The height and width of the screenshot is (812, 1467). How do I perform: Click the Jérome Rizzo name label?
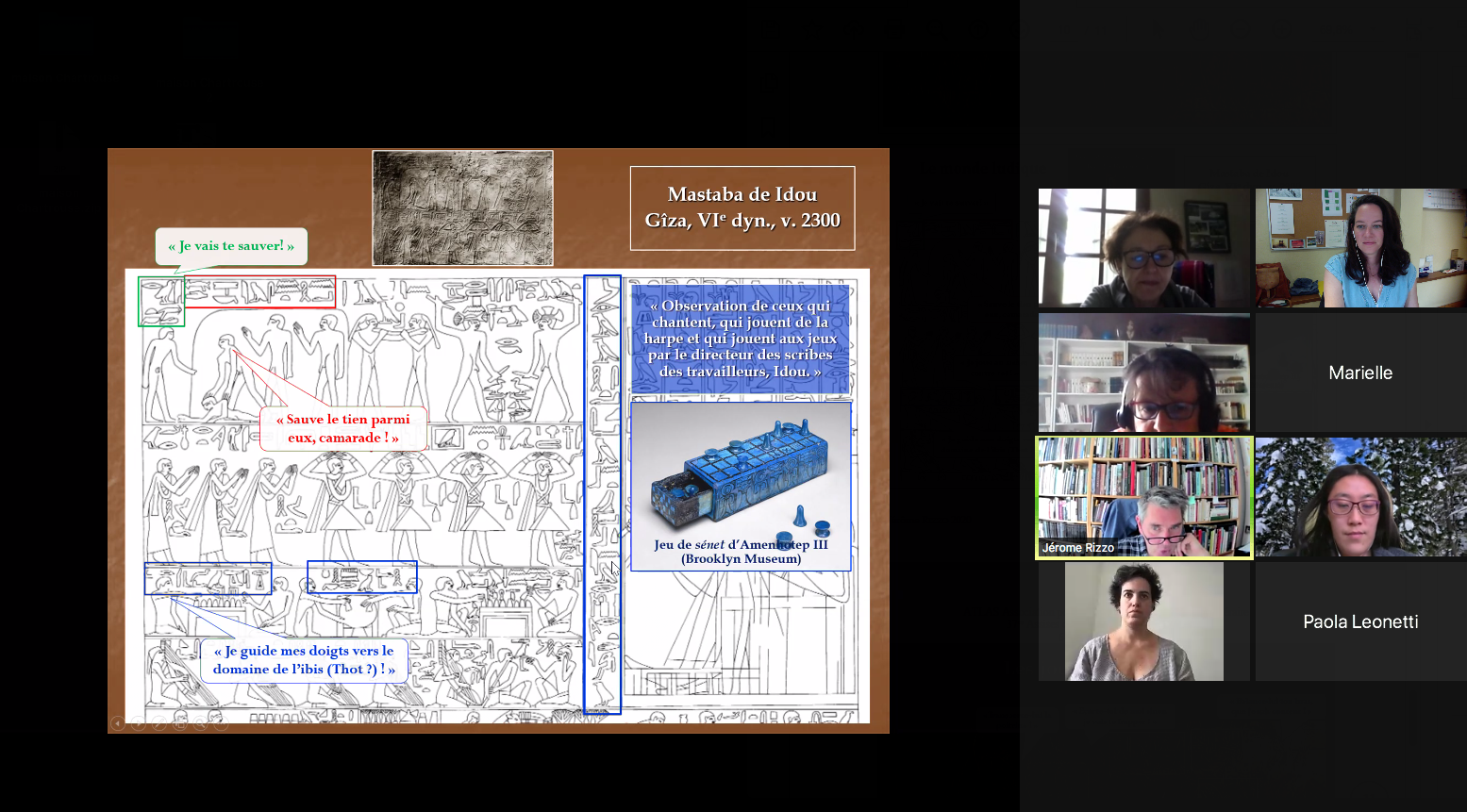point(1077,548)
